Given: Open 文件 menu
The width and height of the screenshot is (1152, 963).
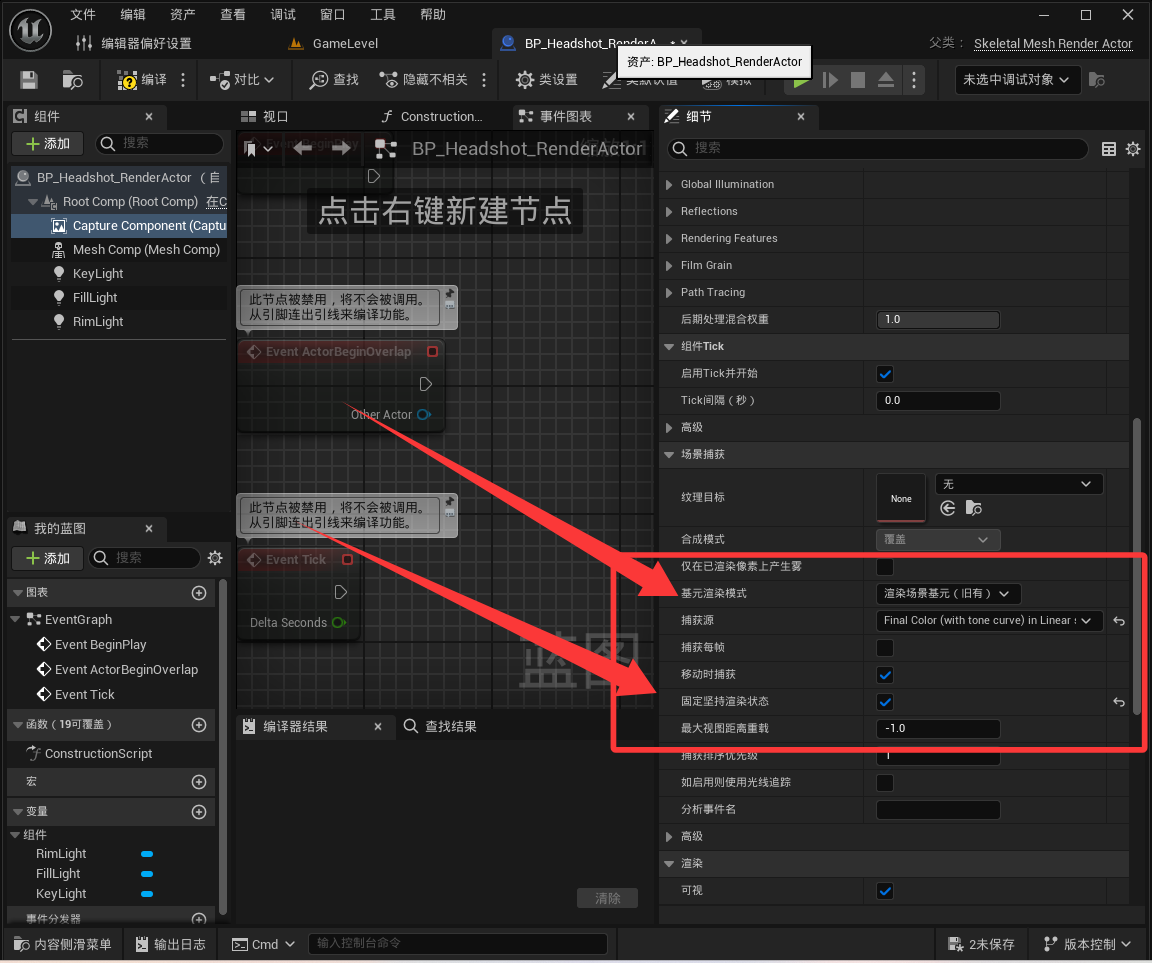Looking at the screenshot, I should point(82,15).
